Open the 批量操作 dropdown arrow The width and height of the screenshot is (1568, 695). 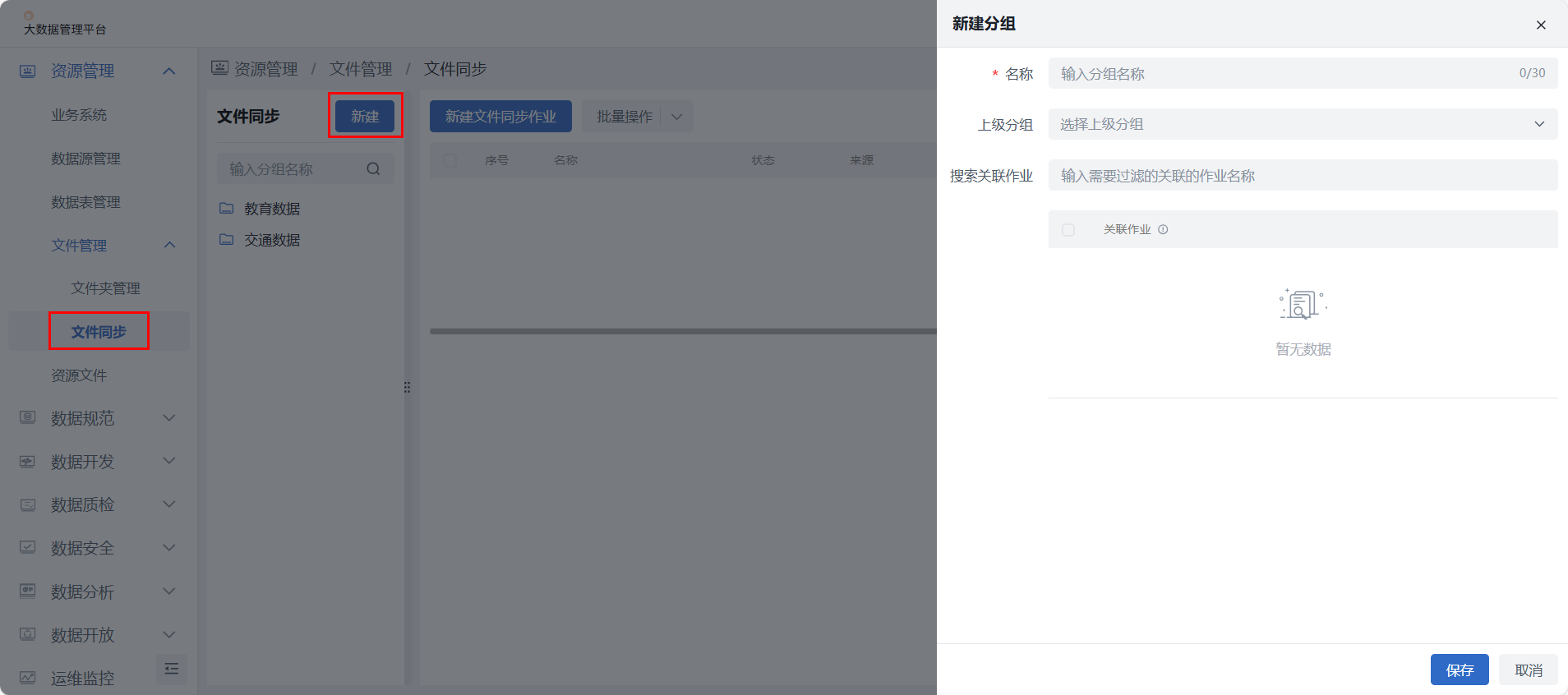point(677,117)
